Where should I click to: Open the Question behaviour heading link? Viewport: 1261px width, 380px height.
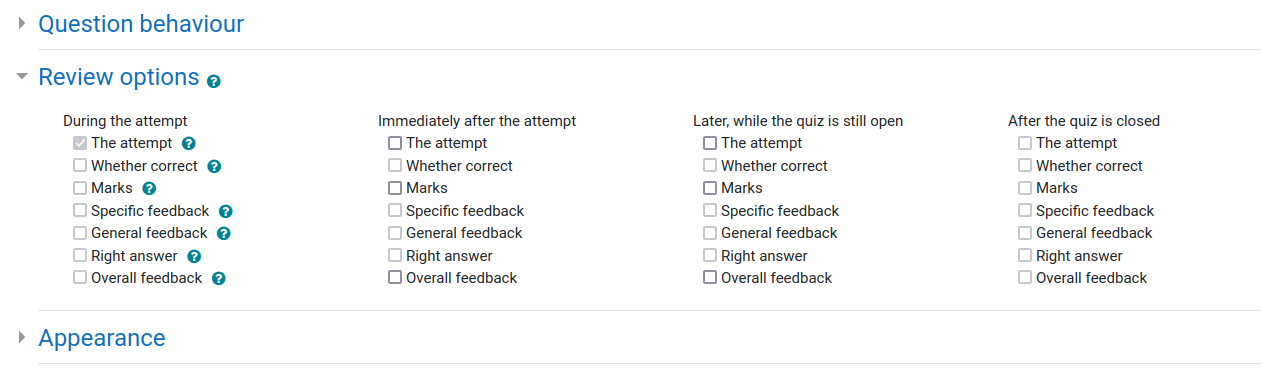pos(141,24)
